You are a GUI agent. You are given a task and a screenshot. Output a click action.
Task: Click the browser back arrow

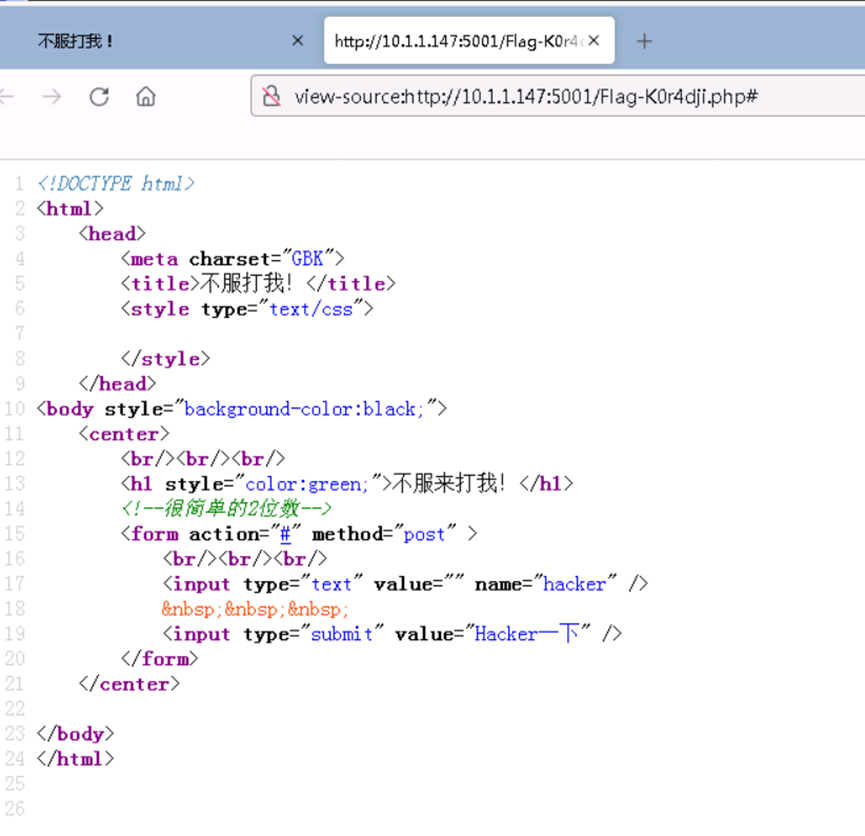(7, 97)
